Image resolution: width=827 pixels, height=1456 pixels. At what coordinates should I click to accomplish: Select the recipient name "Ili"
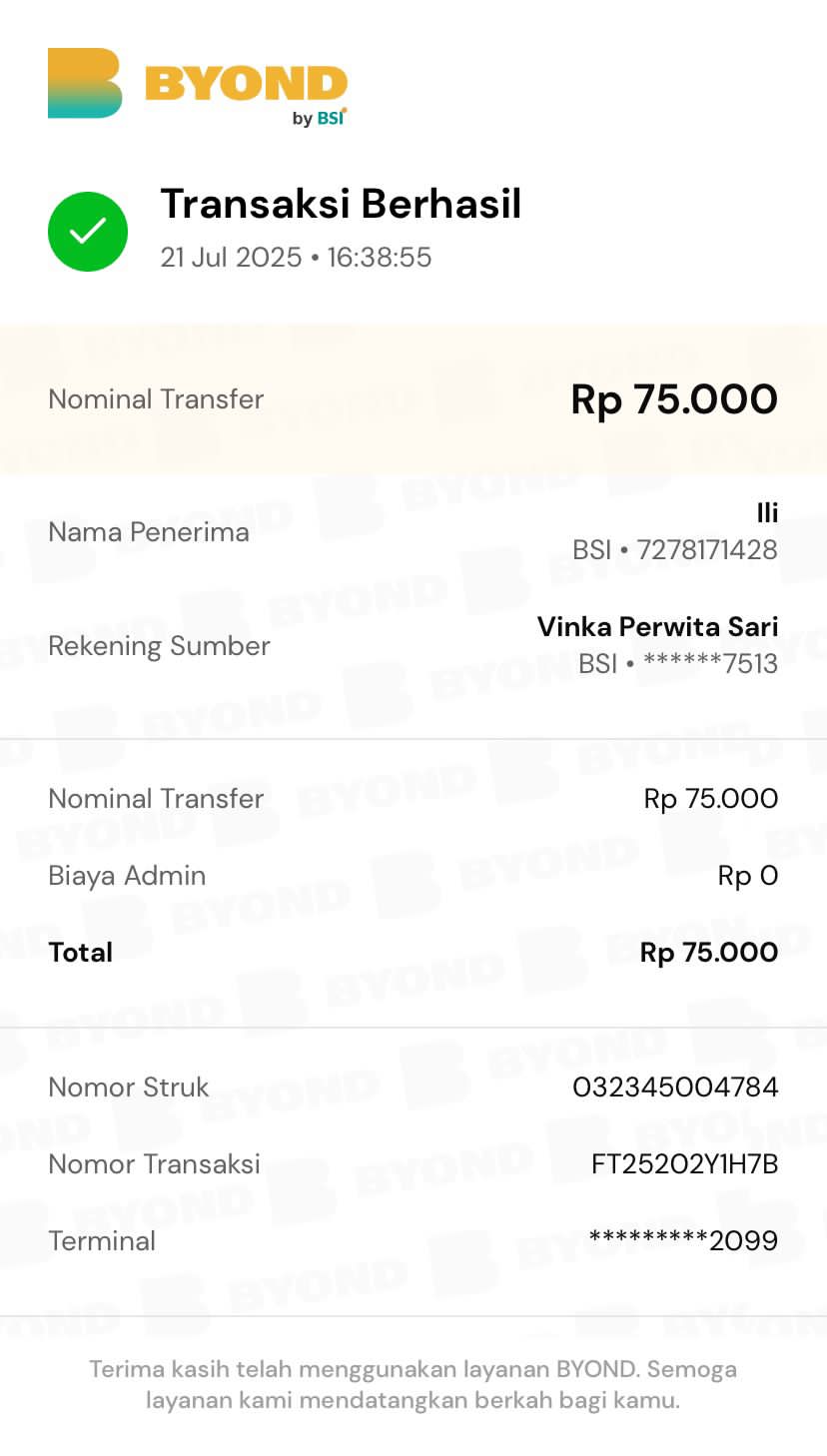point(766,513)
